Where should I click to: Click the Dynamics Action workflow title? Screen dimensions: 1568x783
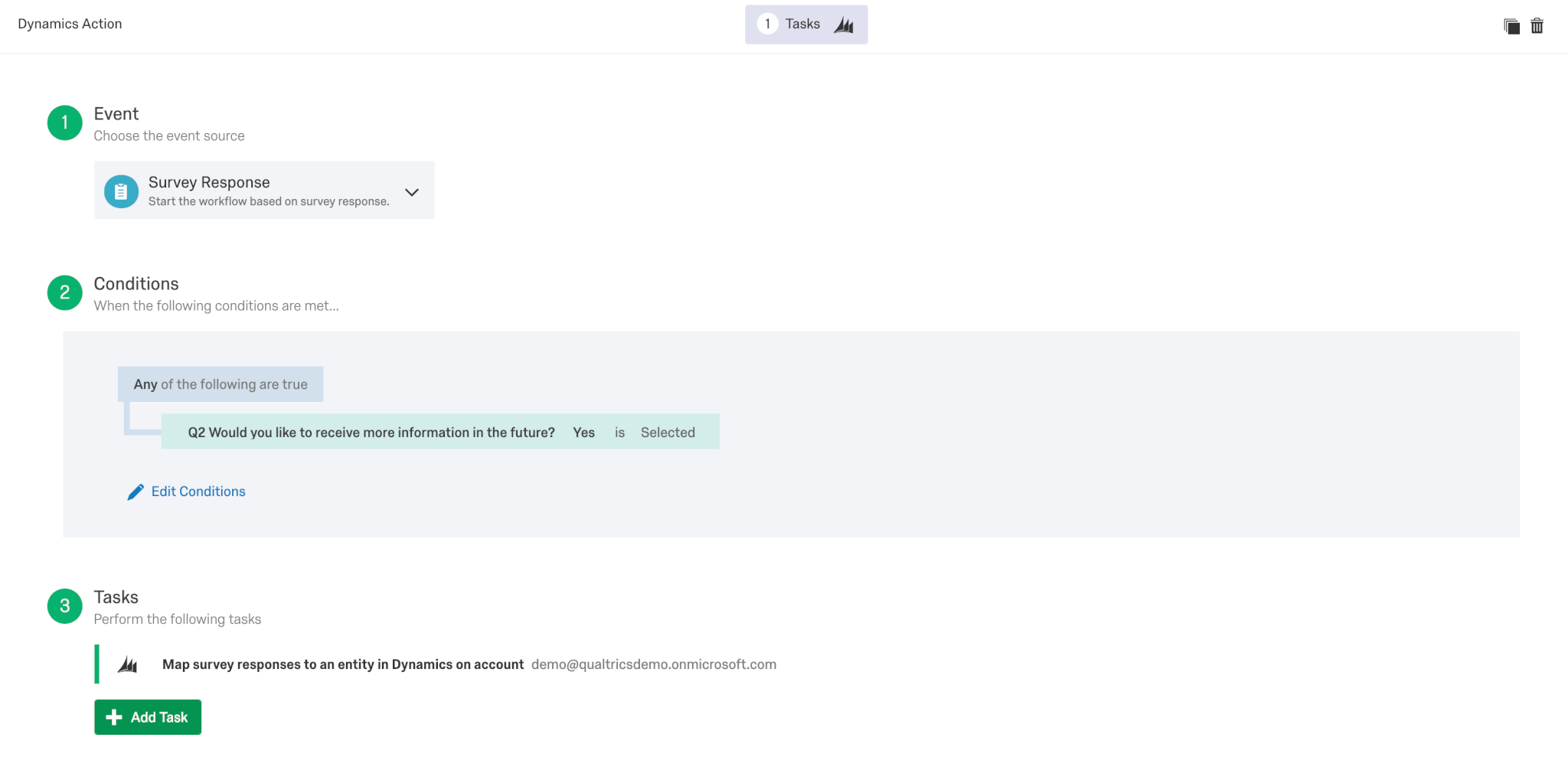[70, 24]
